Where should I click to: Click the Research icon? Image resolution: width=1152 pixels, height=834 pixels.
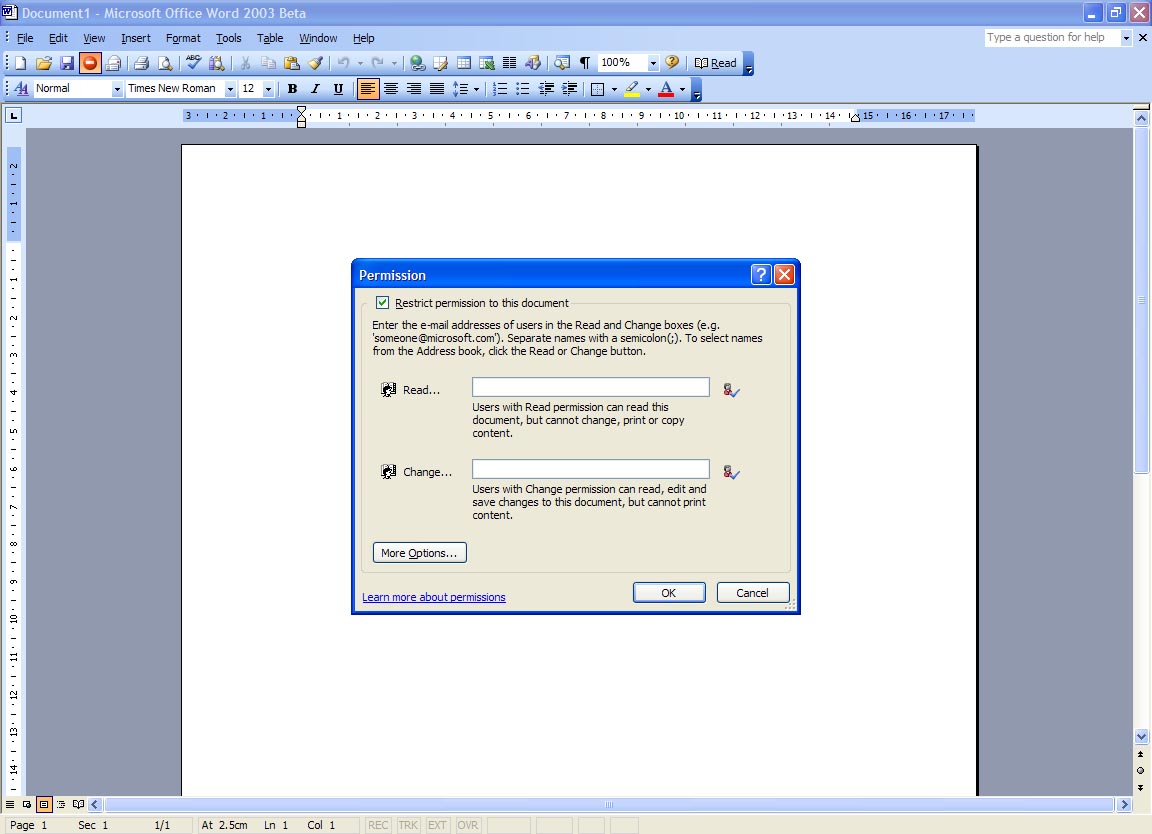217,63
